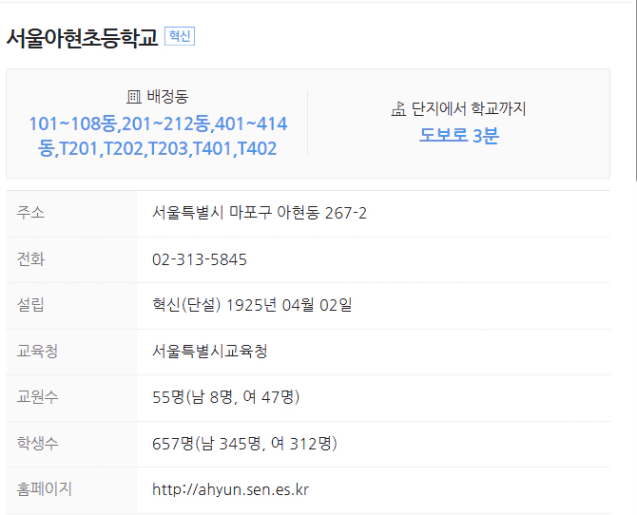This screenshot has width=637, height=515.
Task: Click the 서울아현초등학교 school title
Action: click(82, 38)
